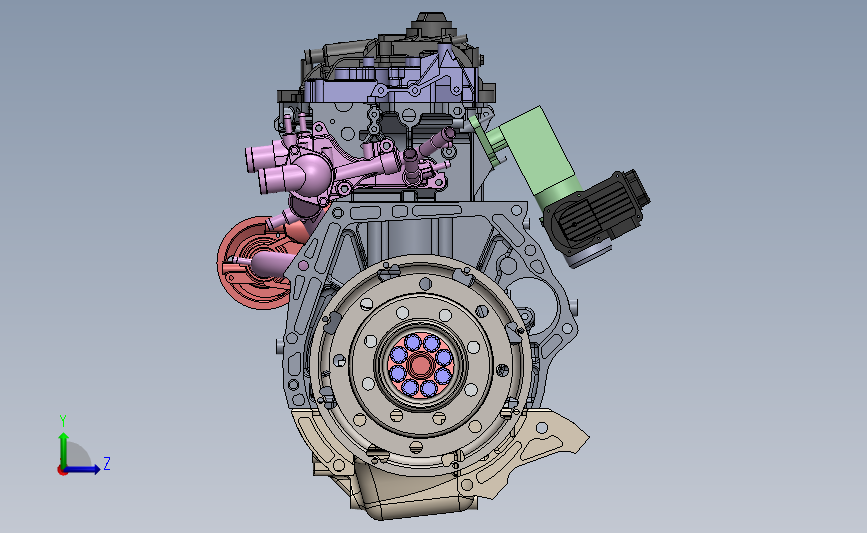Click the Y label of the triad
The image size is (867, 533).
[63, 421]
